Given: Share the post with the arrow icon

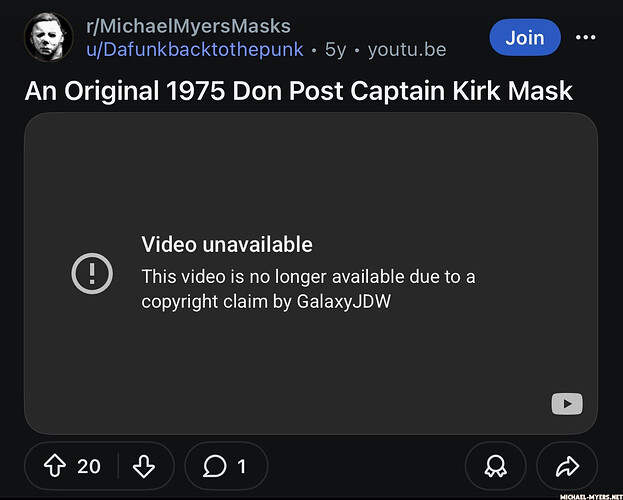Looking at the screenshot, I should point(567,466).
